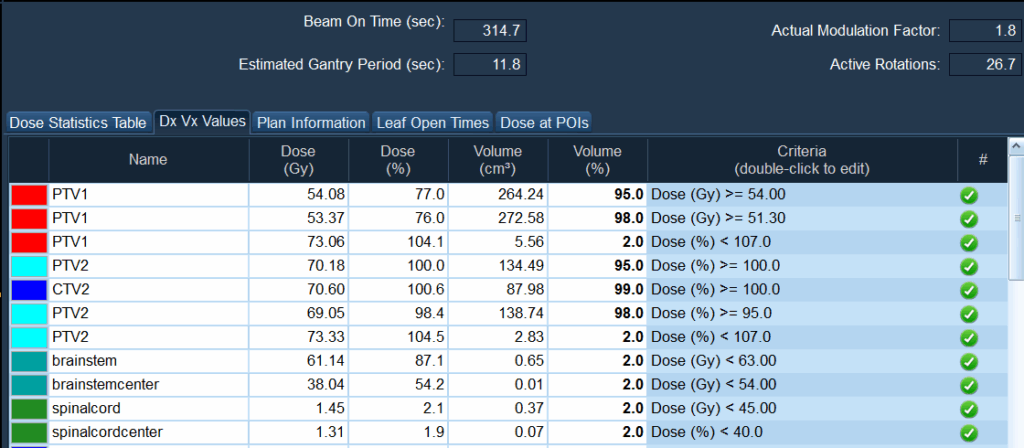Click the green spinalcord color swatch
This screenshot has height=448, width=1024.
coord(29,409)
